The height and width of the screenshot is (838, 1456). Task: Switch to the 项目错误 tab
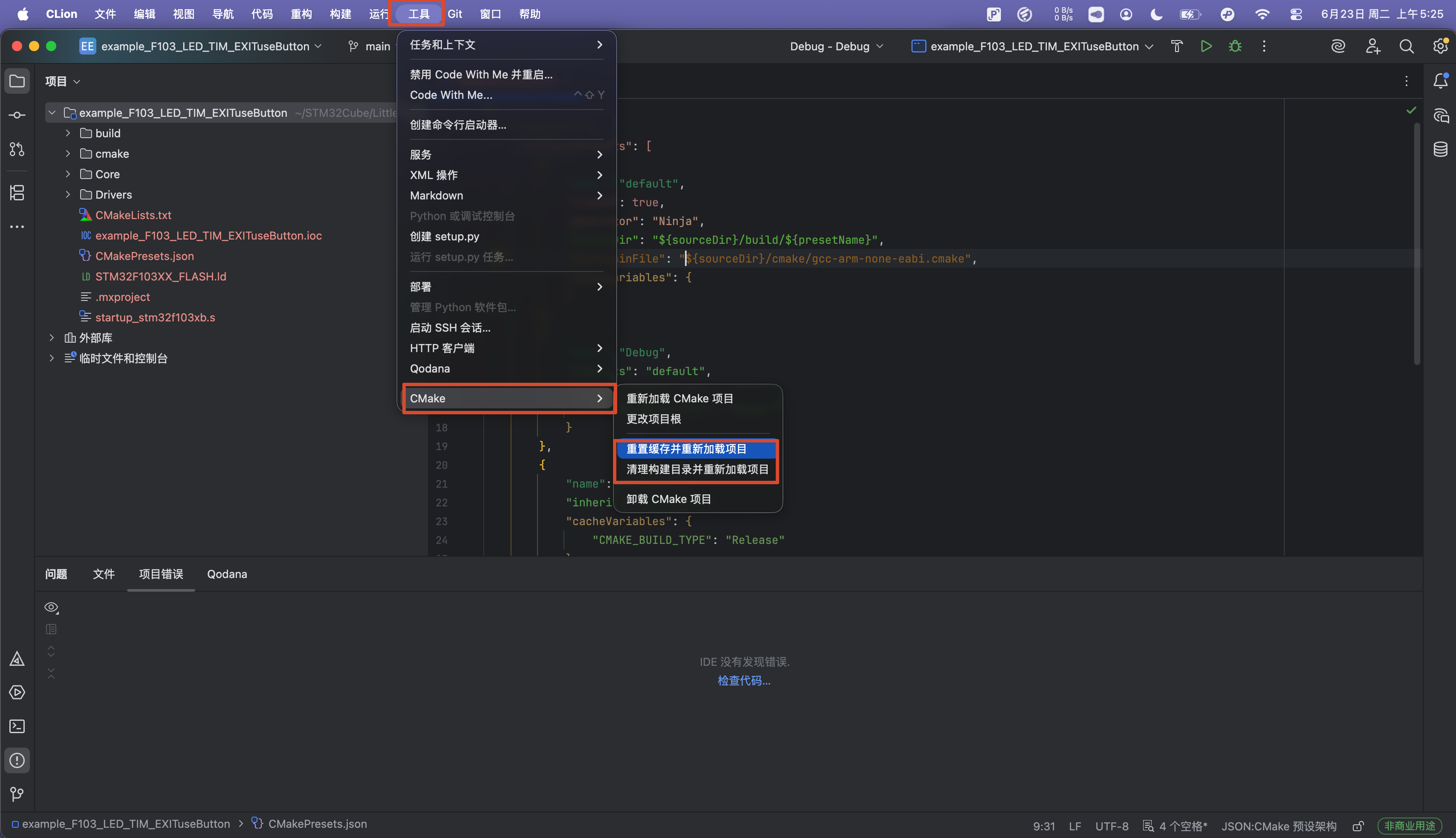click(x=161, y=574)
